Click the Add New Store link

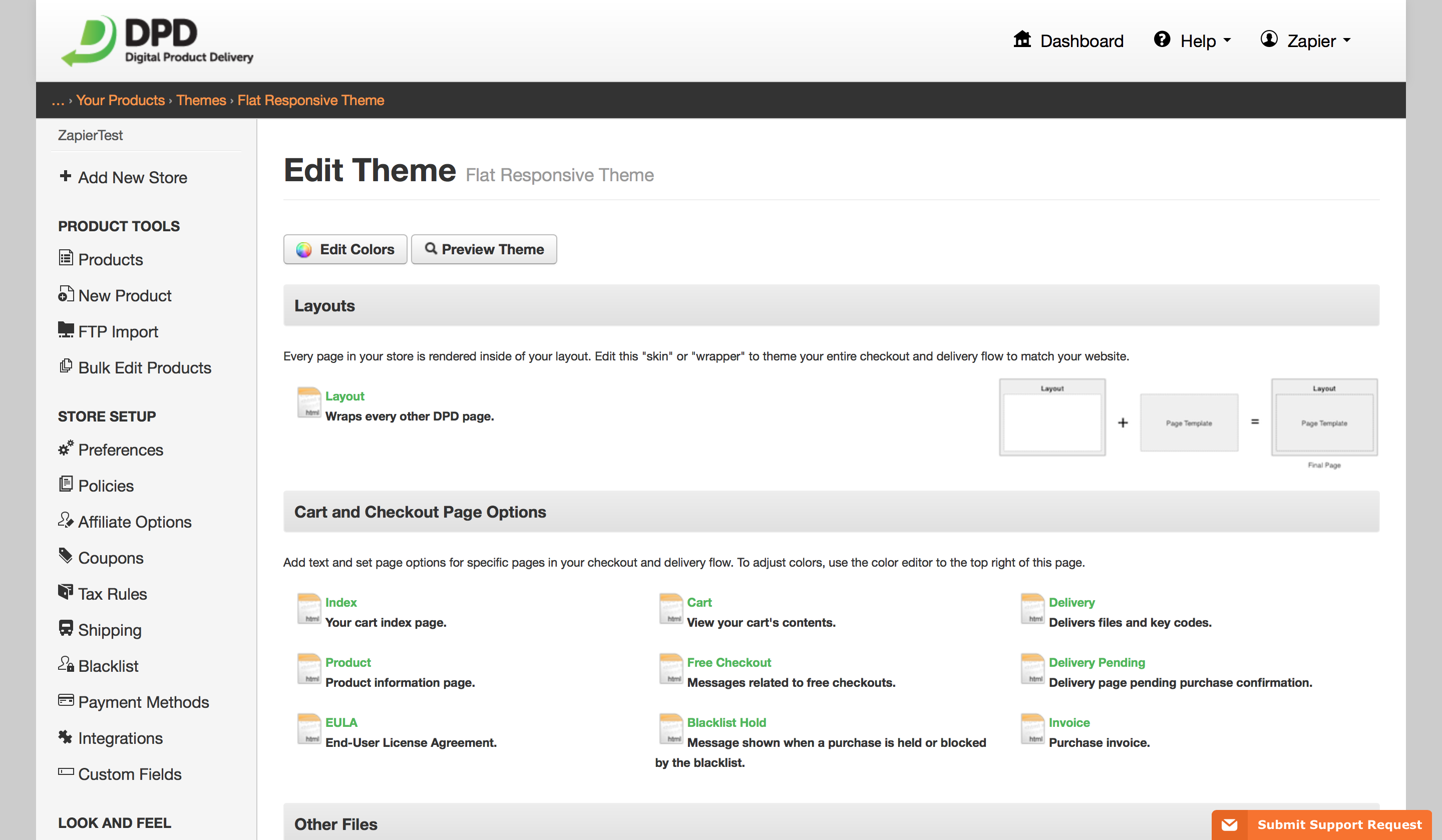133,177
